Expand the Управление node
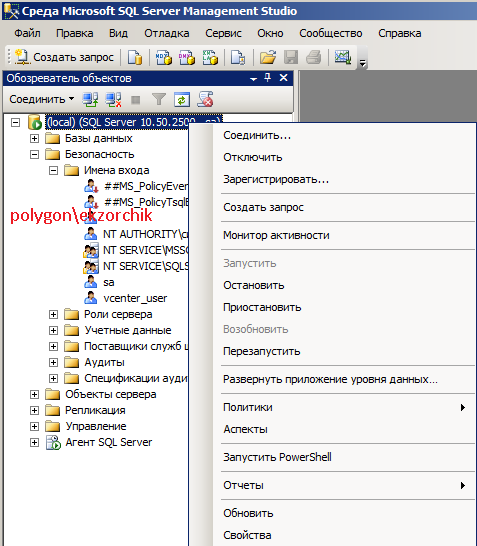This screenshot has width=477, height=546. pyautogui.click(x=34, y=427)
